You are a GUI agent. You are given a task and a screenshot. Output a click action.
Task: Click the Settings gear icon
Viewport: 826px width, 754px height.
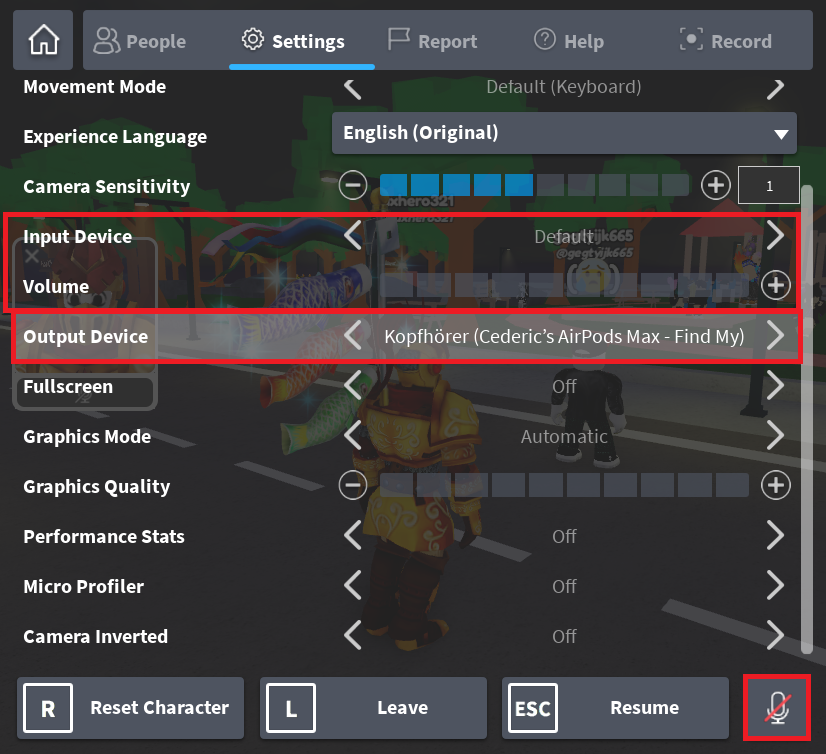pos(253,41)
